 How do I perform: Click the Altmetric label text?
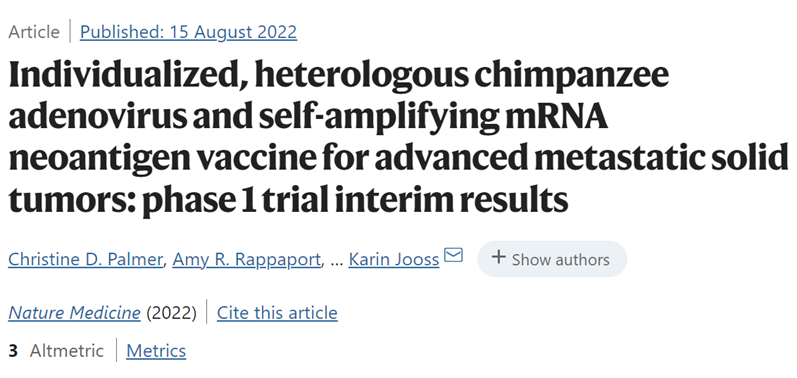click(67, 351)
